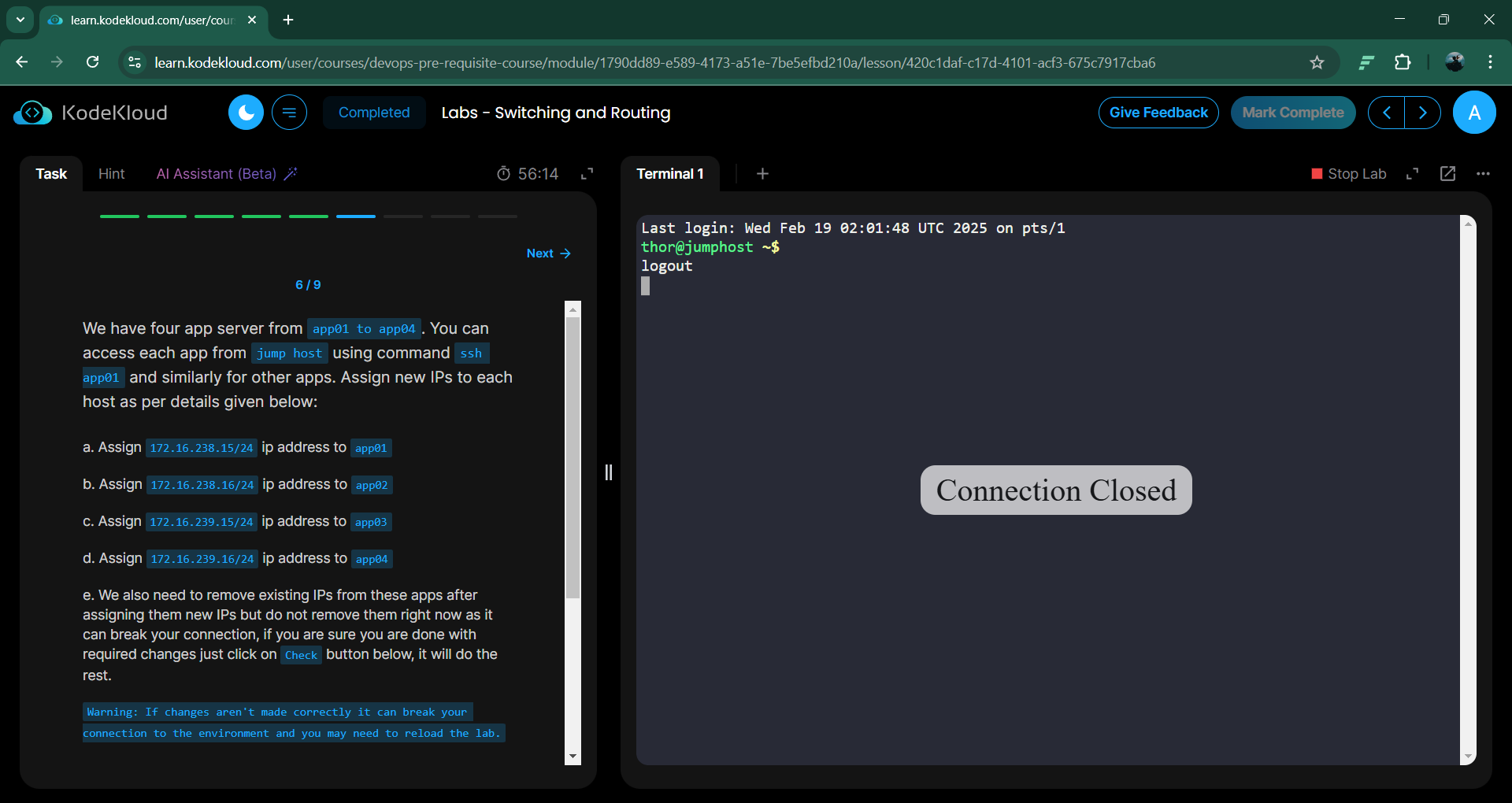Click the Check code label in instructions
This screenshot has height=803, width=1512.
[301, 655]
